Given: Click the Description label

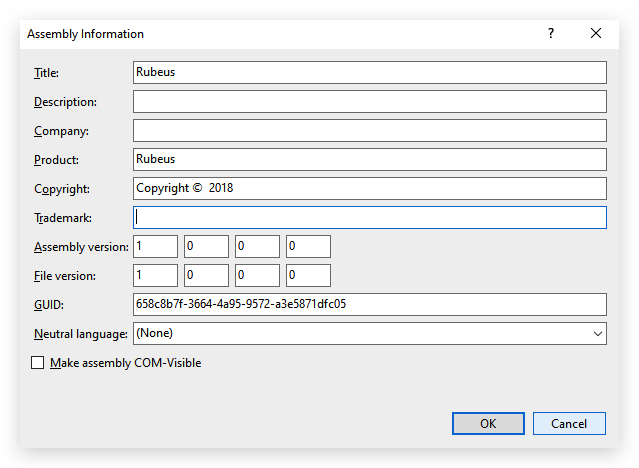Looking at the screenshot, I should tap(66, 102).
